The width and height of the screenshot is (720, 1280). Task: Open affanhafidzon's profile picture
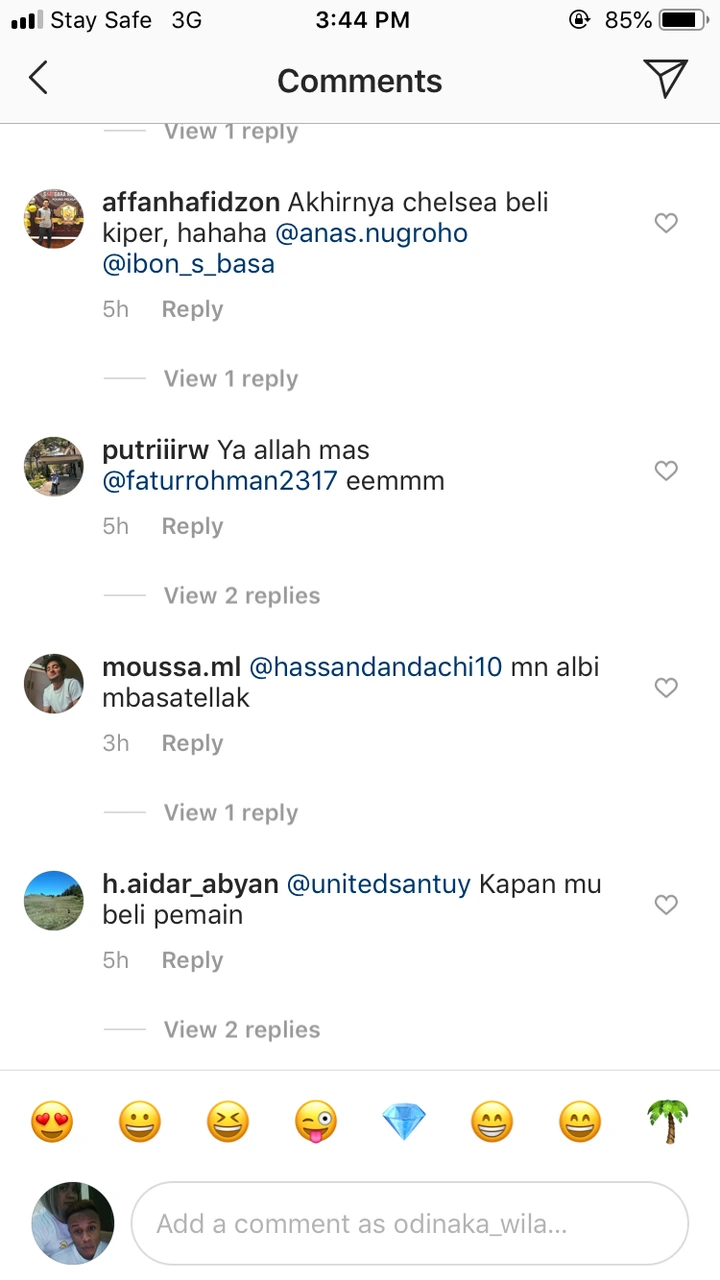(53, 219)
